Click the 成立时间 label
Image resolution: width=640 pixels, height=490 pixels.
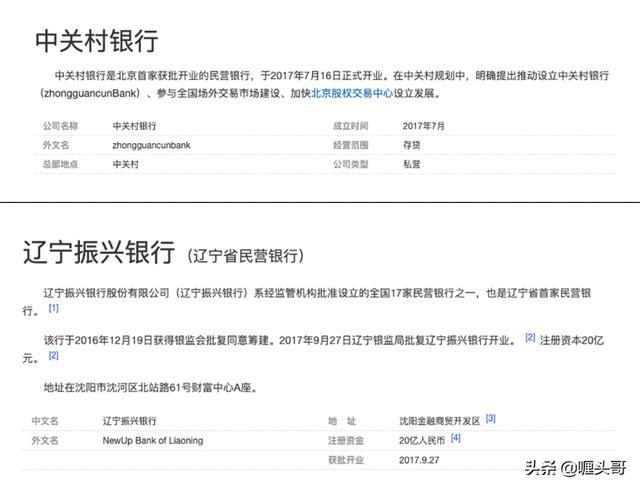351,126
